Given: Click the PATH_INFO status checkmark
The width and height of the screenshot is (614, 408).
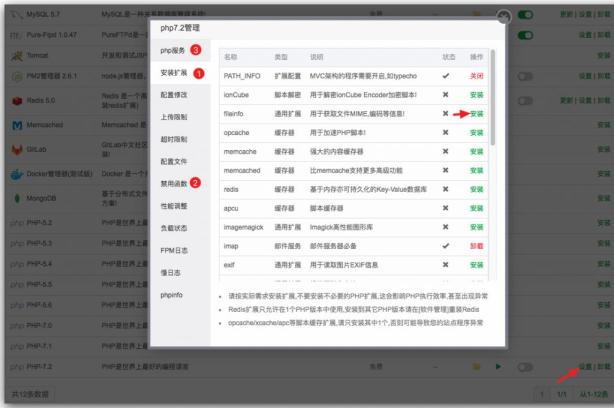Looking at the screenshot, I should pos(446,76).
